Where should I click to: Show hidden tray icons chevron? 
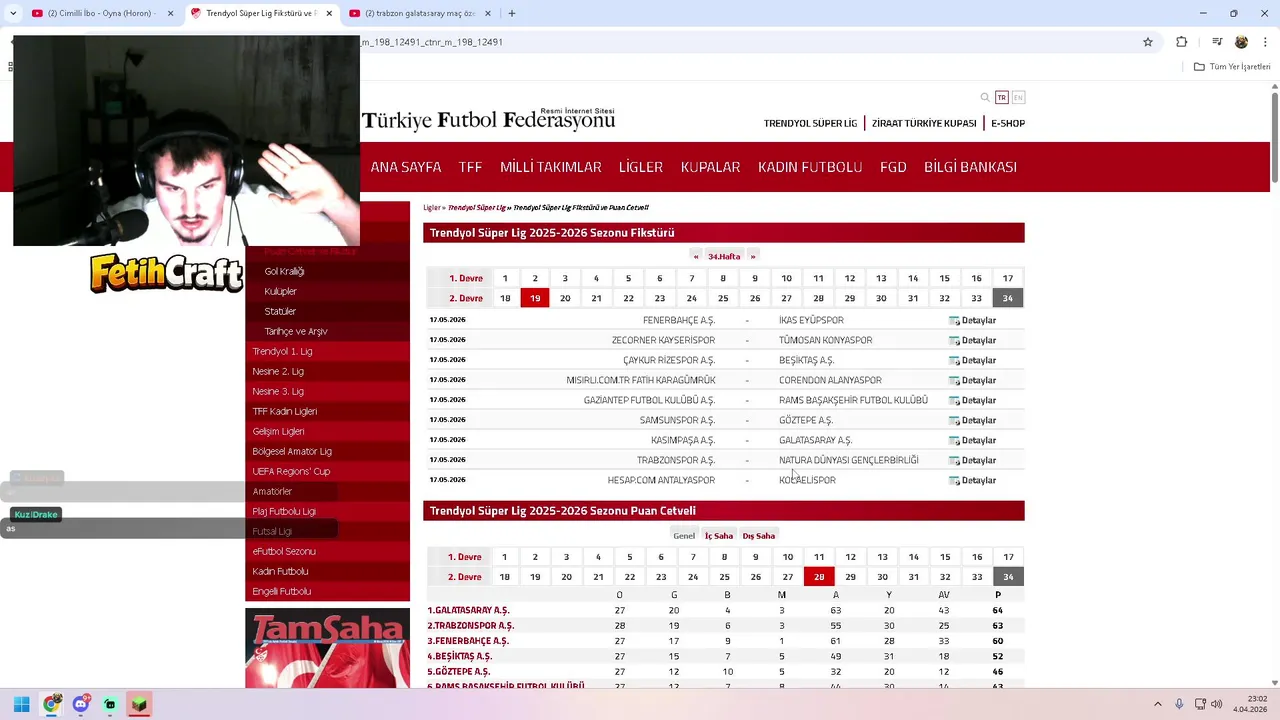point(1158,704)
